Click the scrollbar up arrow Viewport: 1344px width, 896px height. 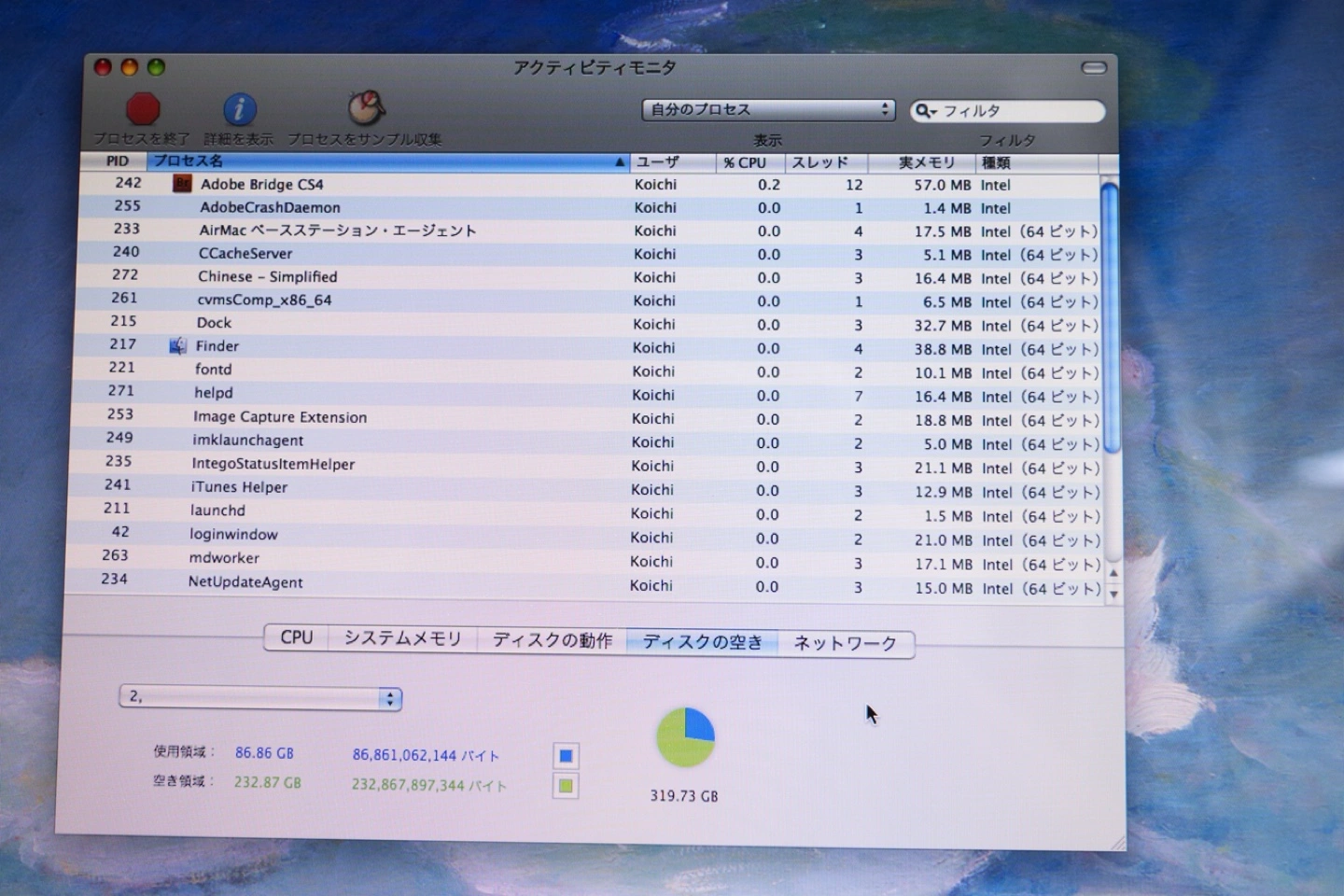point(1113,572)
